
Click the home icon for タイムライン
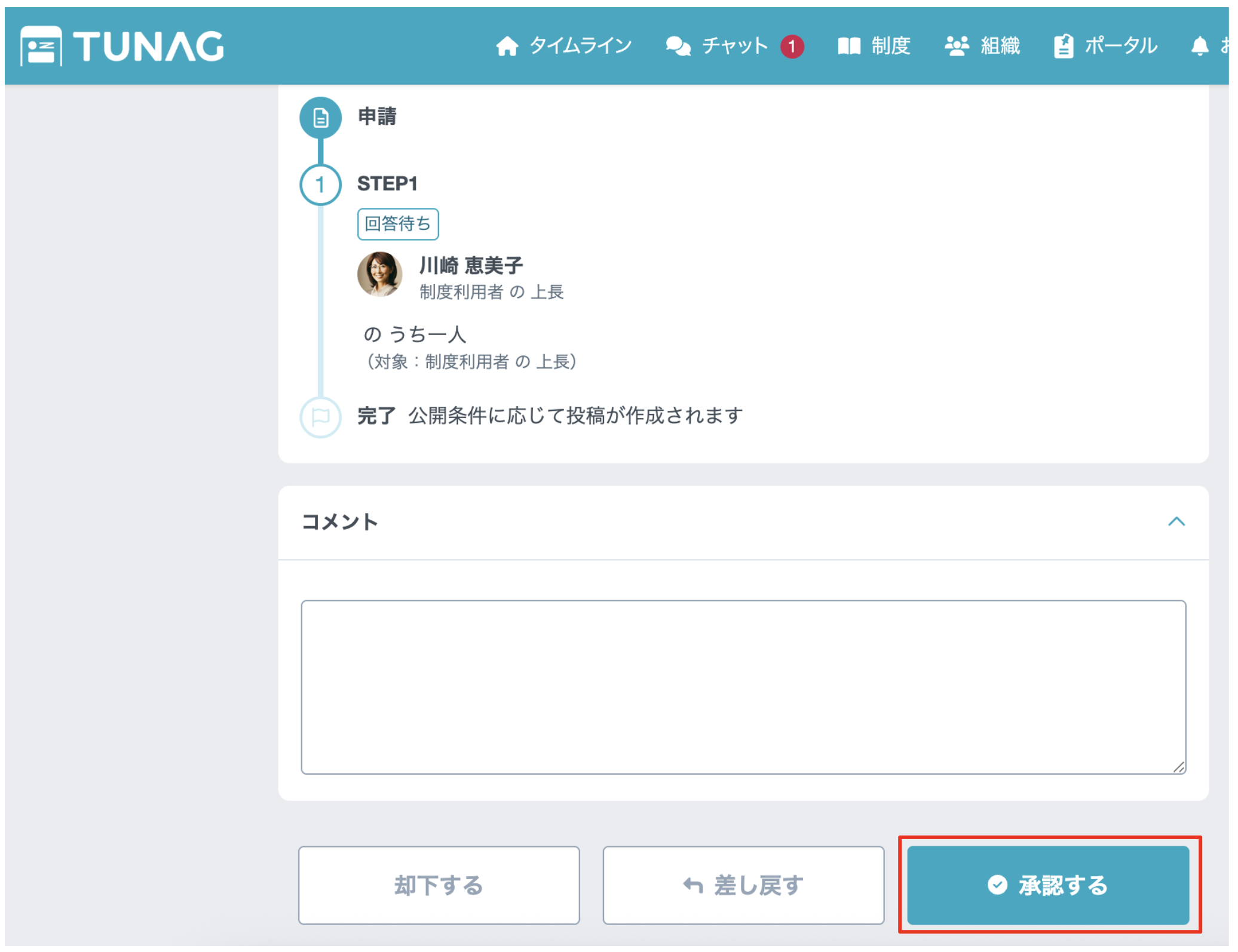pyautogui.click(x=507, y=46)
